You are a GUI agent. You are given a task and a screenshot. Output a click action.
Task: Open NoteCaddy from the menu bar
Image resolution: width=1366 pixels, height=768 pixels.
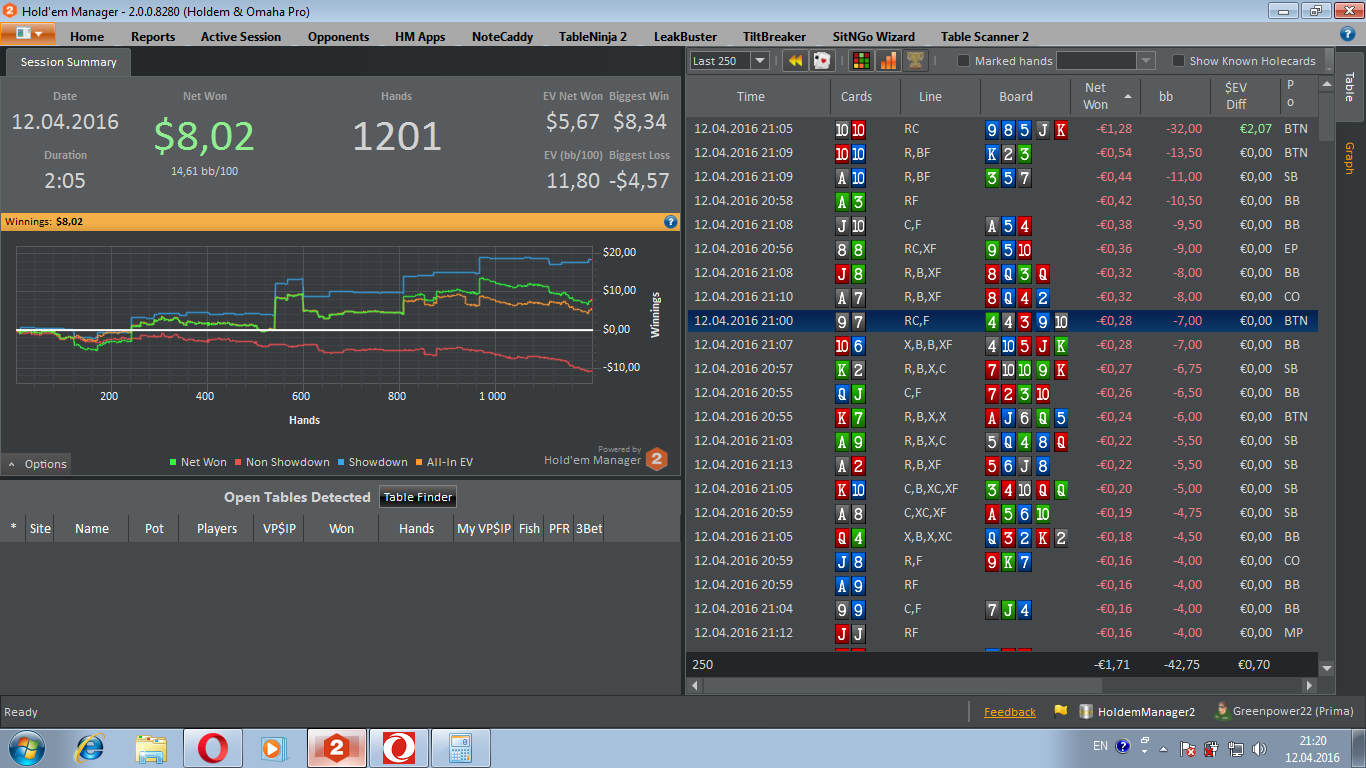[x=502, y=36]
